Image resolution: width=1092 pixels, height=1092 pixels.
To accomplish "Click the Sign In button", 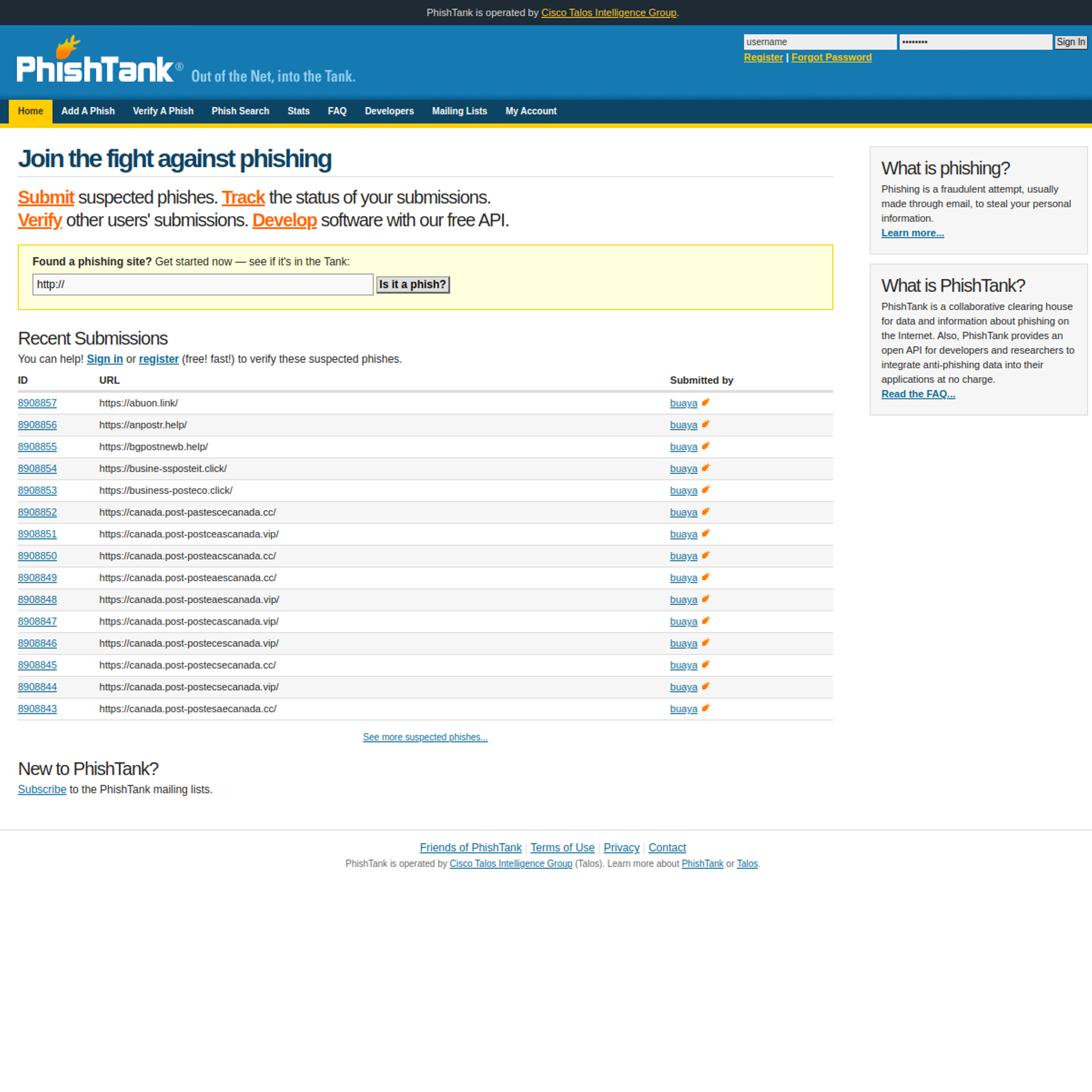I will click(1071, 42).
